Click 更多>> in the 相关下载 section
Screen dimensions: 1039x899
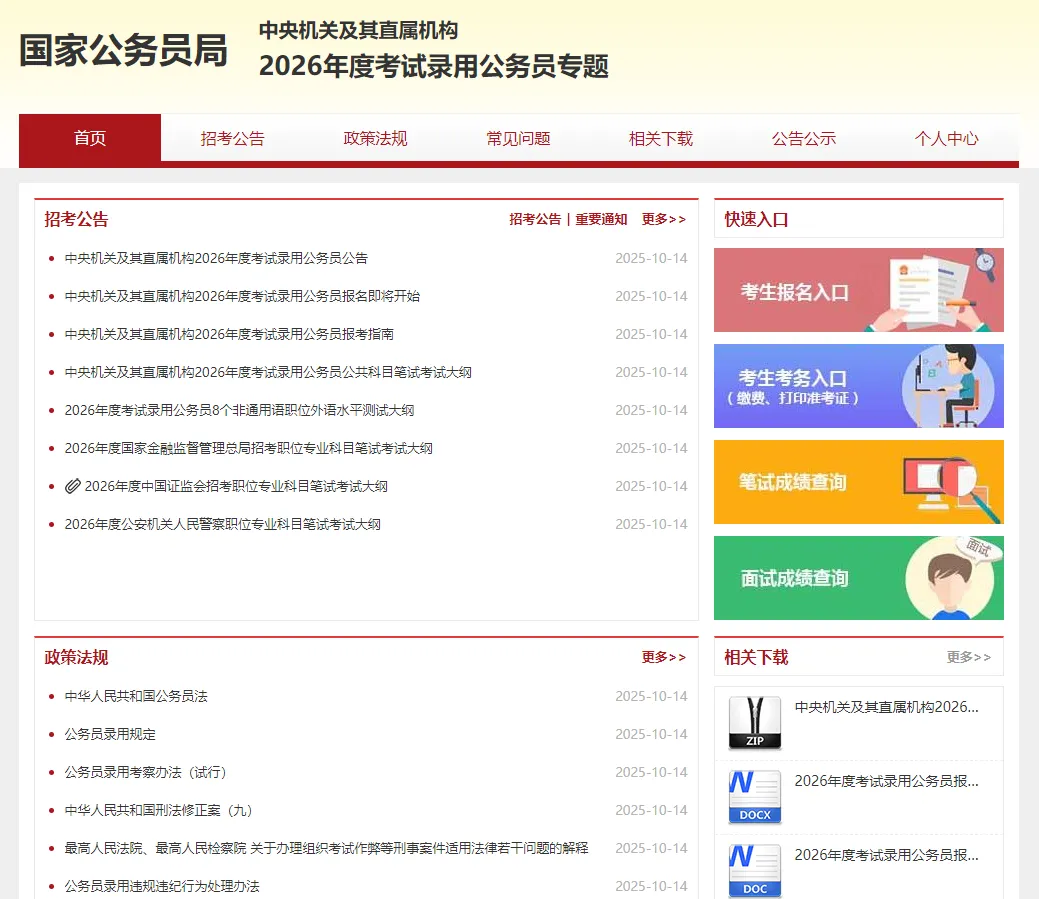click(x=968, y=657)
